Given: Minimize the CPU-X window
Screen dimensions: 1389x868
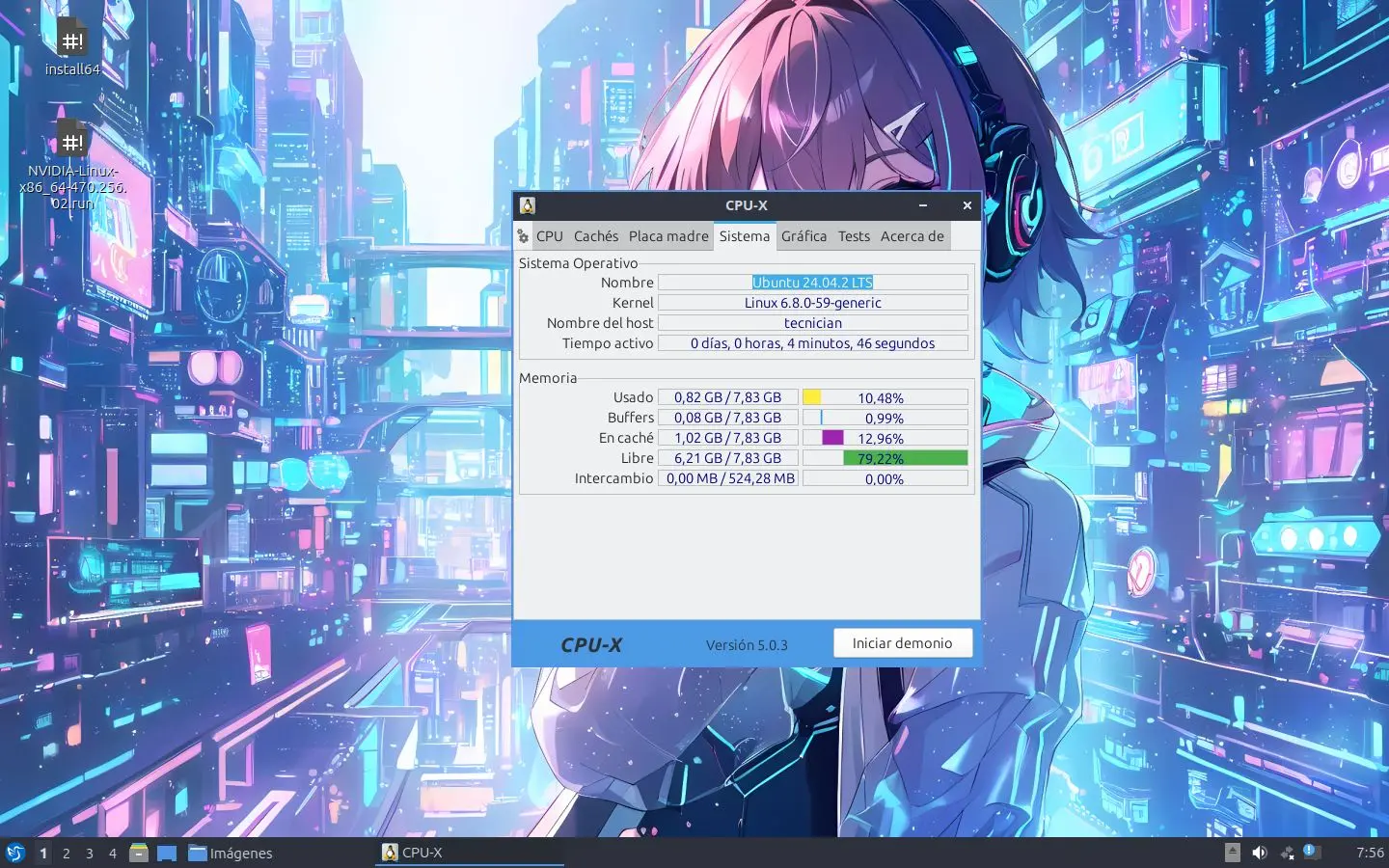Looking at the screenshot, I should (x=923, y=205).
